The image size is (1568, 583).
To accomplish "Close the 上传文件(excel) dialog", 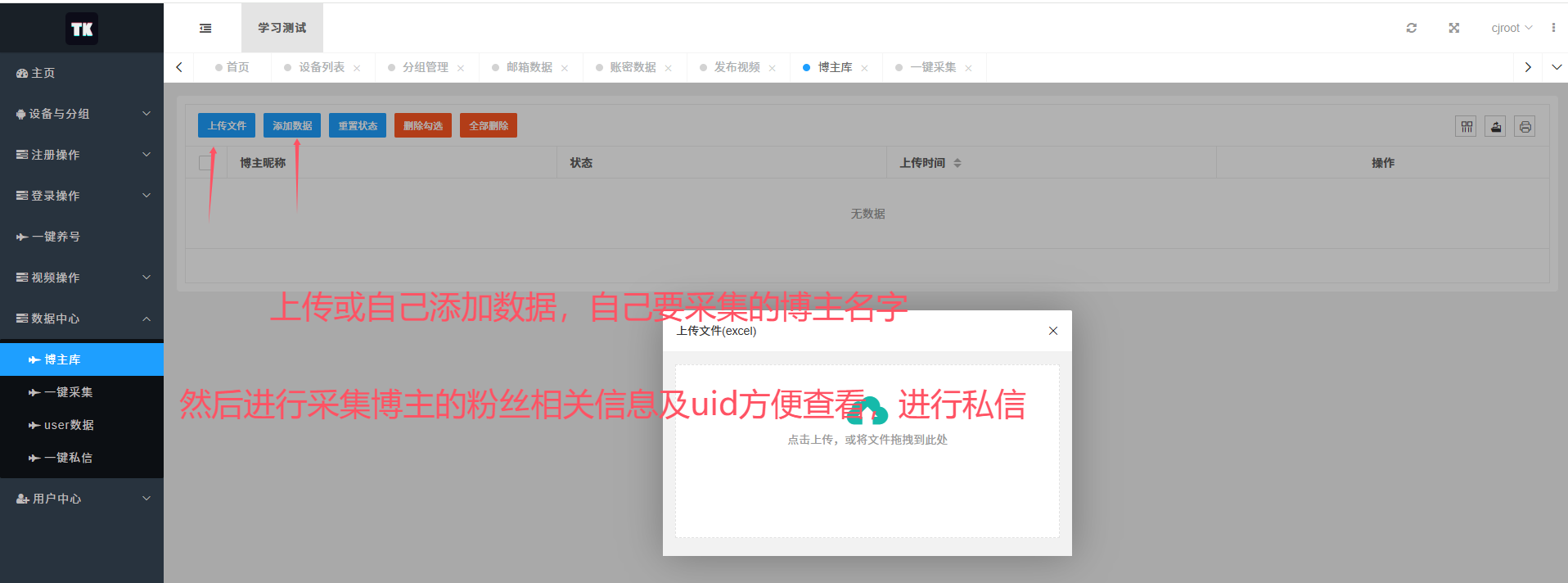I will [x=1053, y=331].
